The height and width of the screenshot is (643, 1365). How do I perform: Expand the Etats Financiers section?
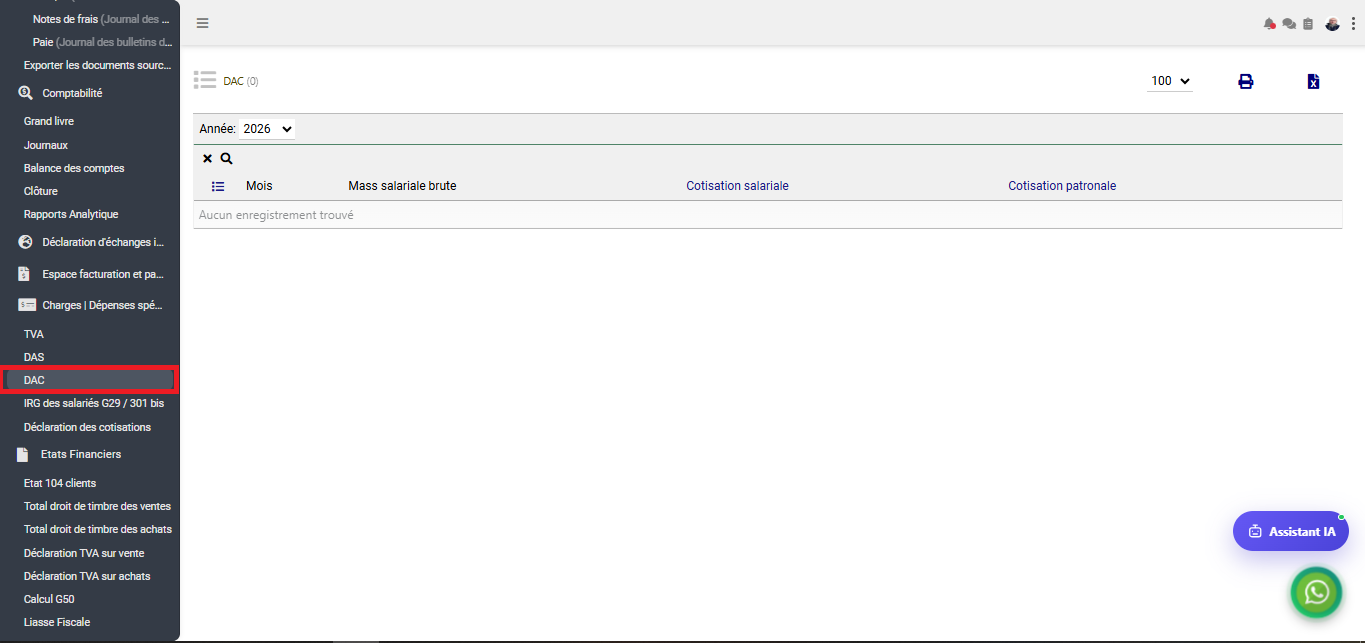click(x=81, y=454)
